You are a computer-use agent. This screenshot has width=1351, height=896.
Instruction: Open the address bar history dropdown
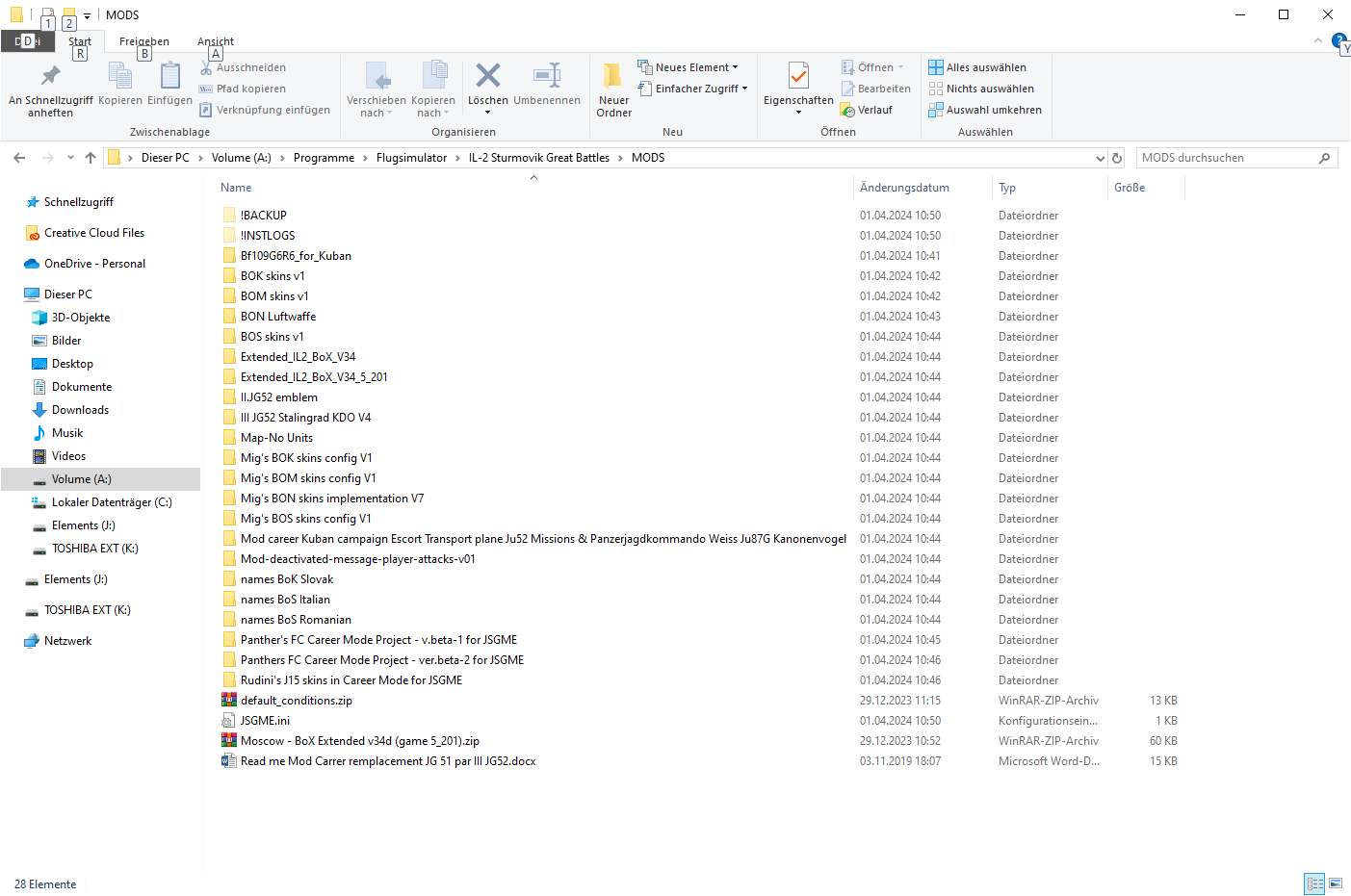(1100, 158)
